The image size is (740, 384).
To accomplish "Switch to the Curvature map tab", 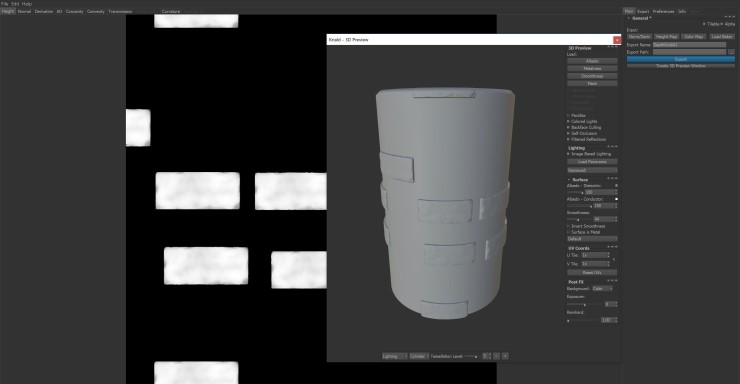I will pyautogui.click(x=171, y=11).
